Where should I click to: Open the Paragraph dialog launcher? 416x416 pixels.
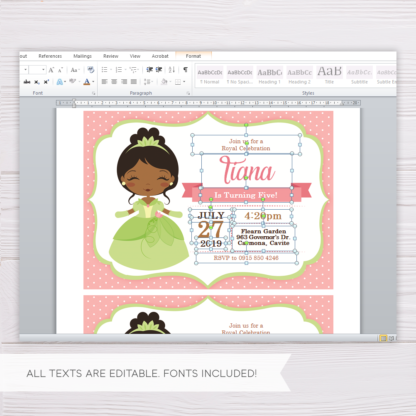pyautogui.click(x=188, y=93)
